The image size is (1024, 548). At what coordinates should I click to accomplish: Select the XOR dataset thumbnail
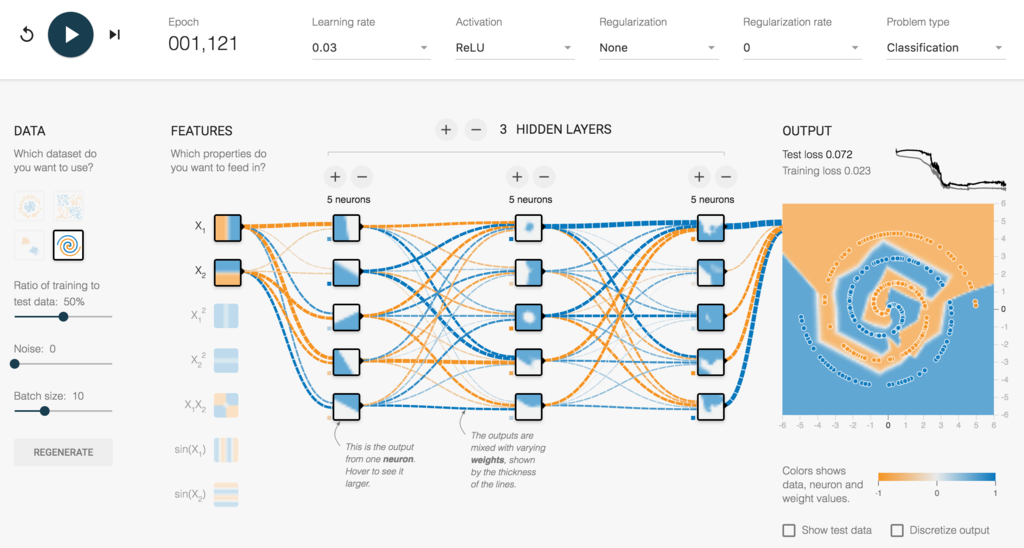pyautogui.click(x=69, y=206)
